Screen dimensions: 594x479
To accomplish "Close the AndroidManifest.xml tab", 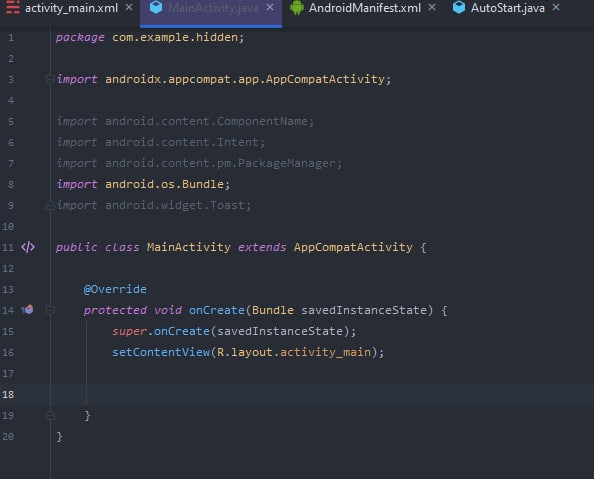I will click(432, 7).
